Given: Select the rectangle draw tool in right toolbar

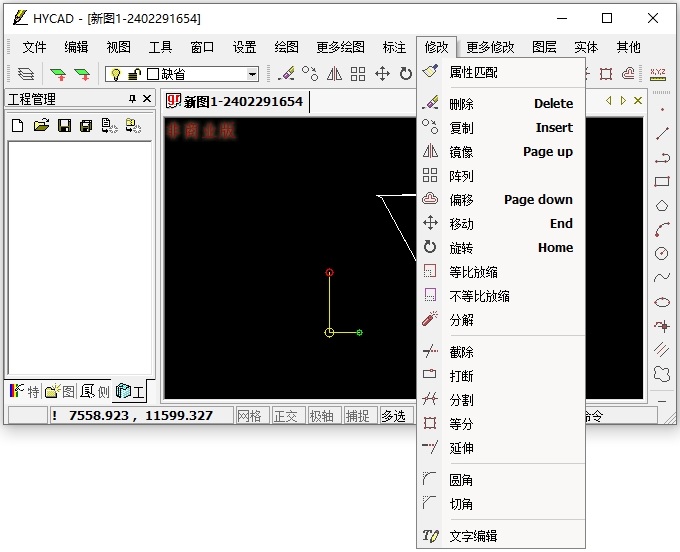Looking at the screenshot, I should [661, 181].
